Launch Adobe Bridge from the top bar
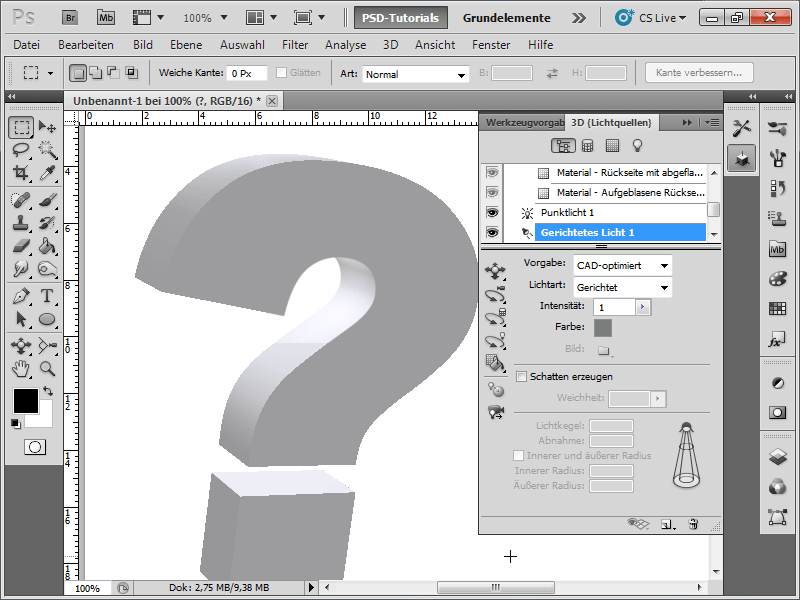This screenshot has width=800, height=600. point(70,18)
